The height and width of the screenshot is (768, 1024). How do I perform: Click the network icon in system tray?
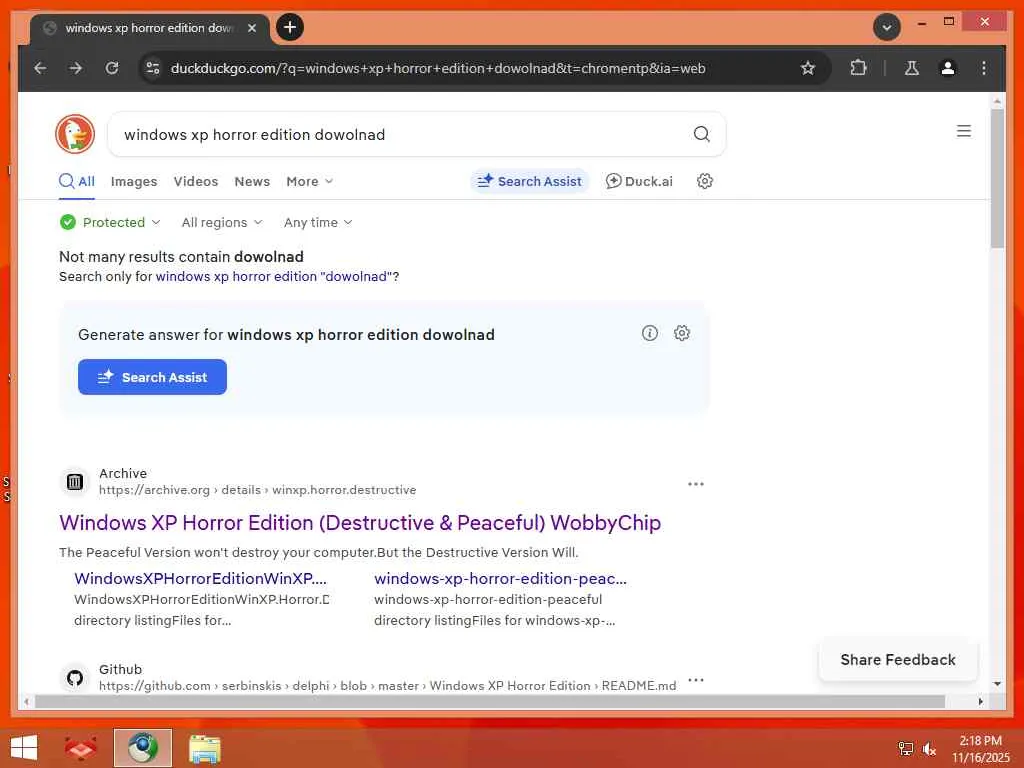905,748
